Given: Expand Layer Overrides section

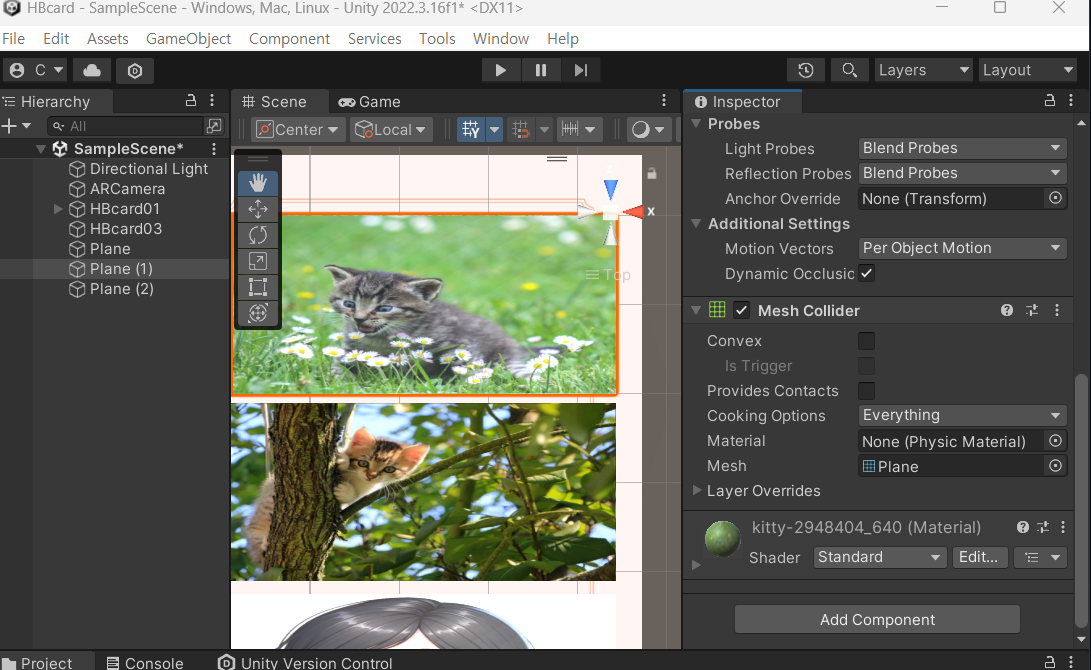Looking at the screenshot, I should coord(696,490).
